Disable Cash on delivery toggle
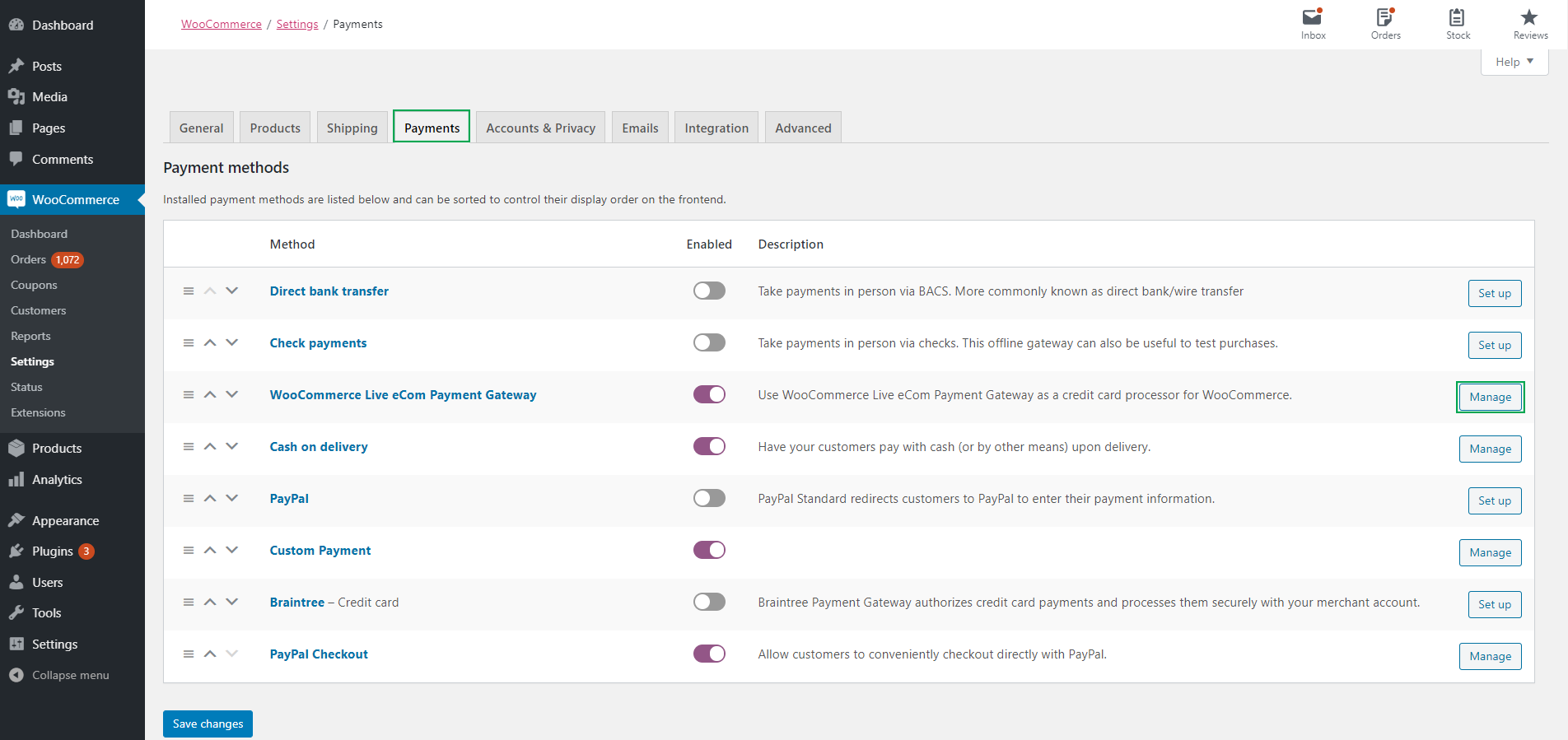The height and width of the screenshot is (740, 1568). [709, 446]
